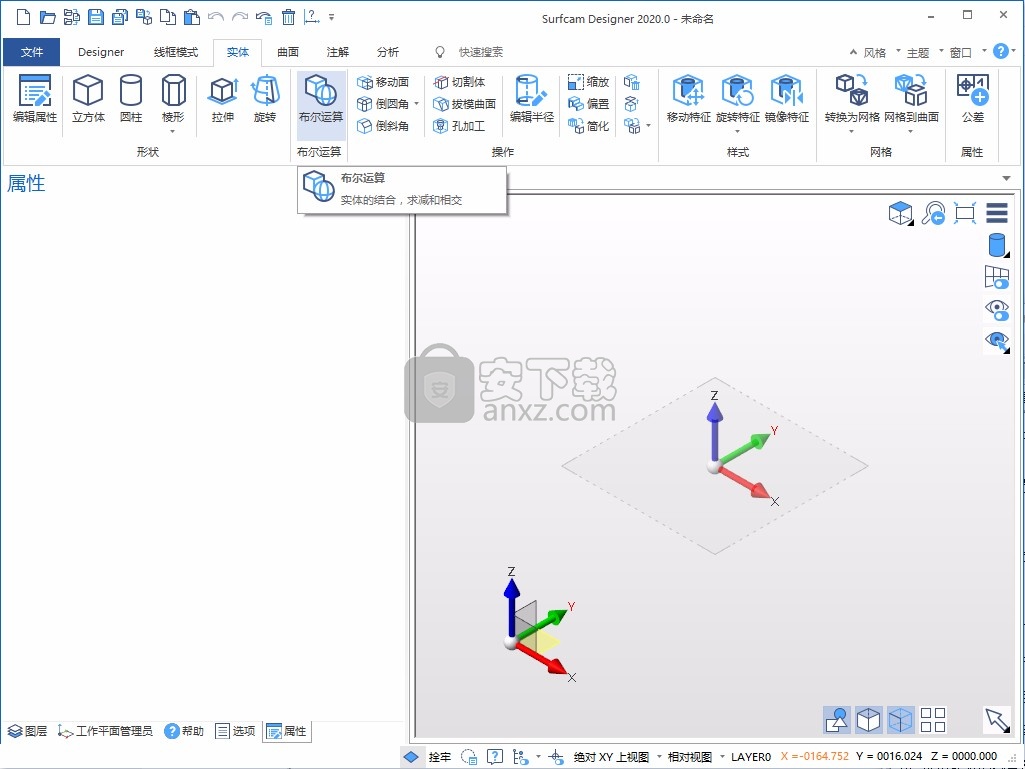Select the 棱形 prism shape tool

pos(173,99)
